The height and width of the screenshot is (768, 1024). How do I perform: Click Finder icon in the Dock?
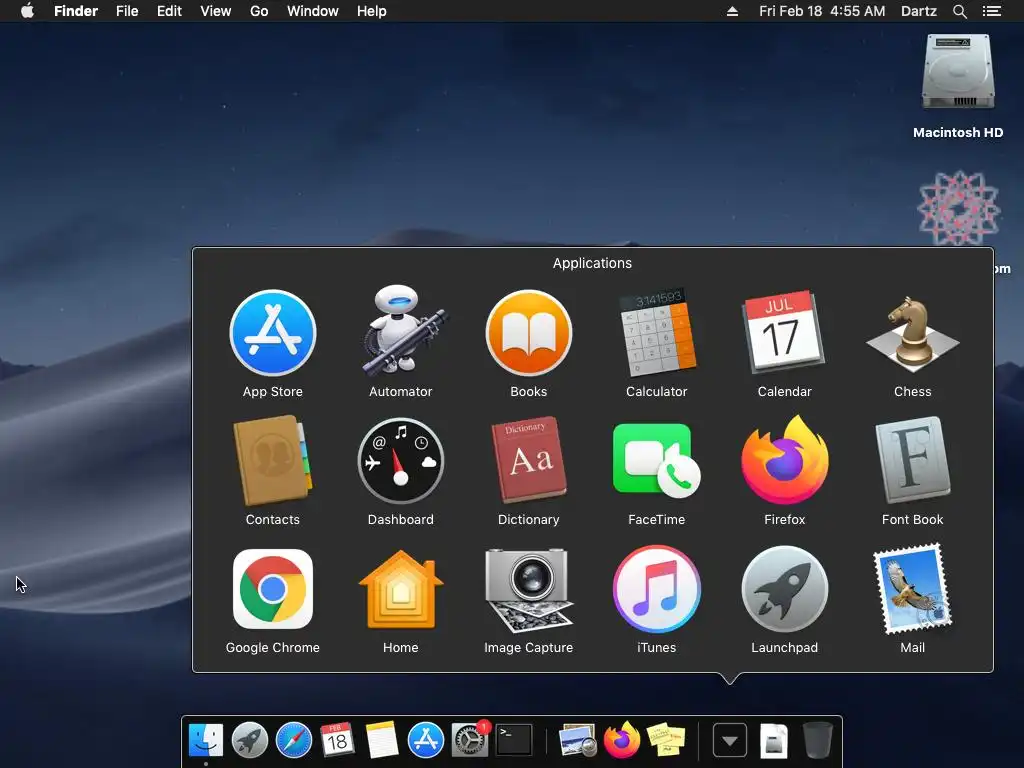tap(206, 741)
